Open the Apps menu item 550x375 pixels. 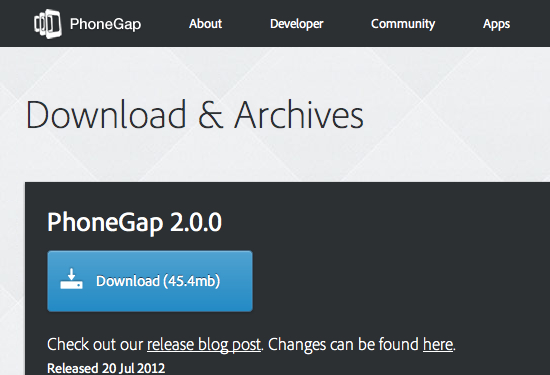click(496, 24)
